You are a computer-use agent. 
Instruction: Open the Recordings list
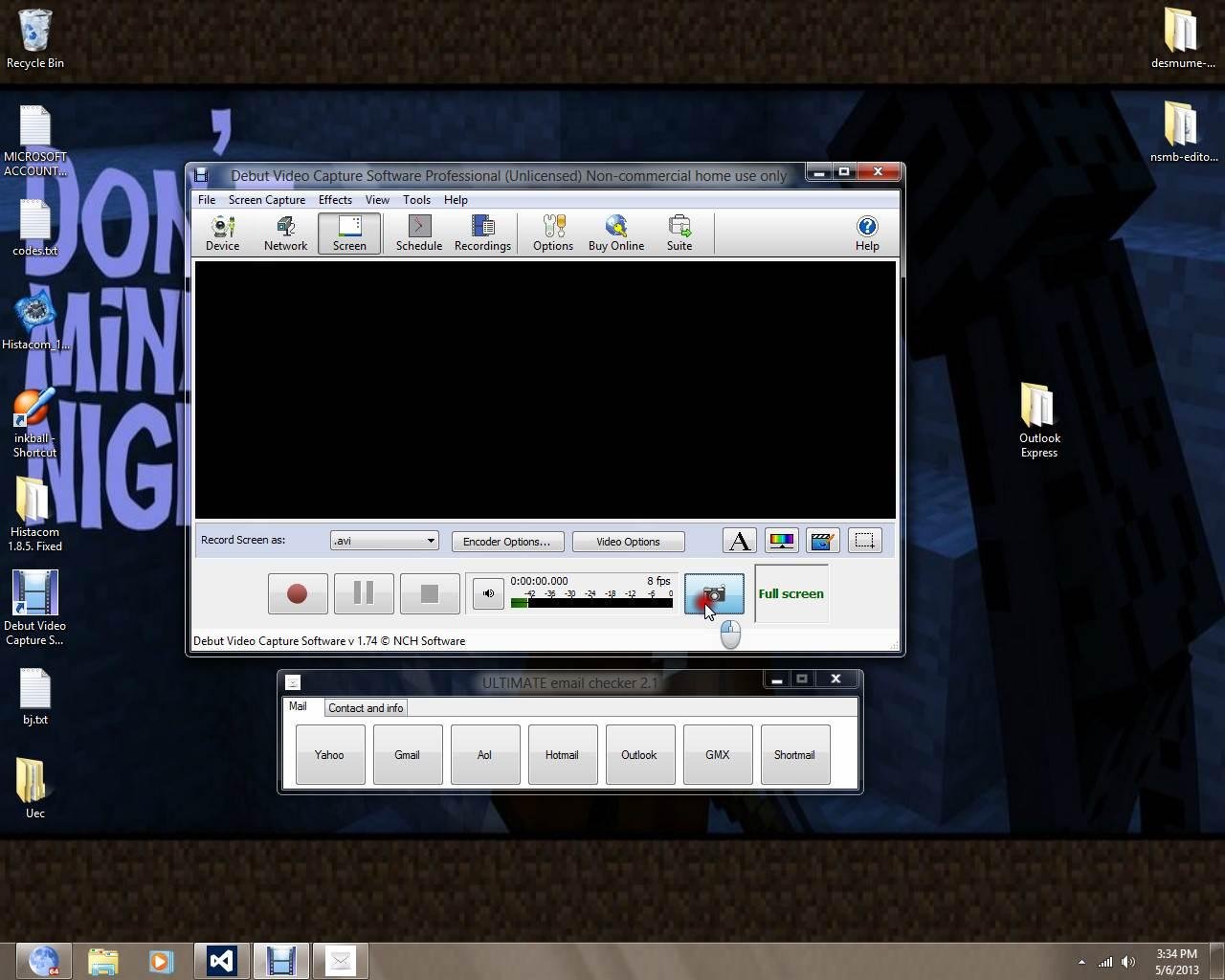pos(482,233)
